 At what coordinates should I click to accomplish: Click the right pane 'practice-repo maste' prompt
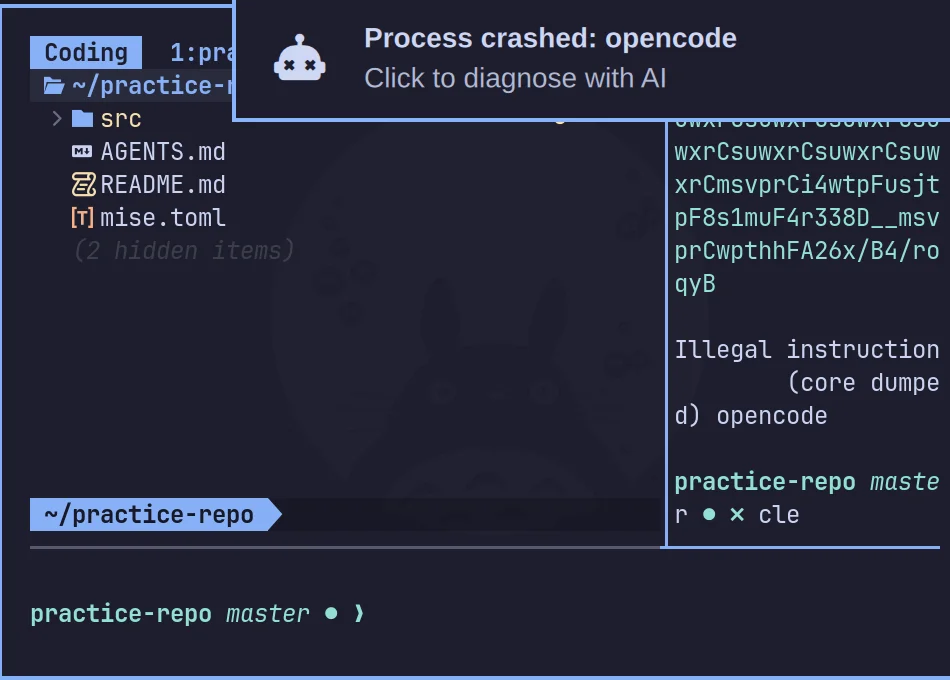807,482
